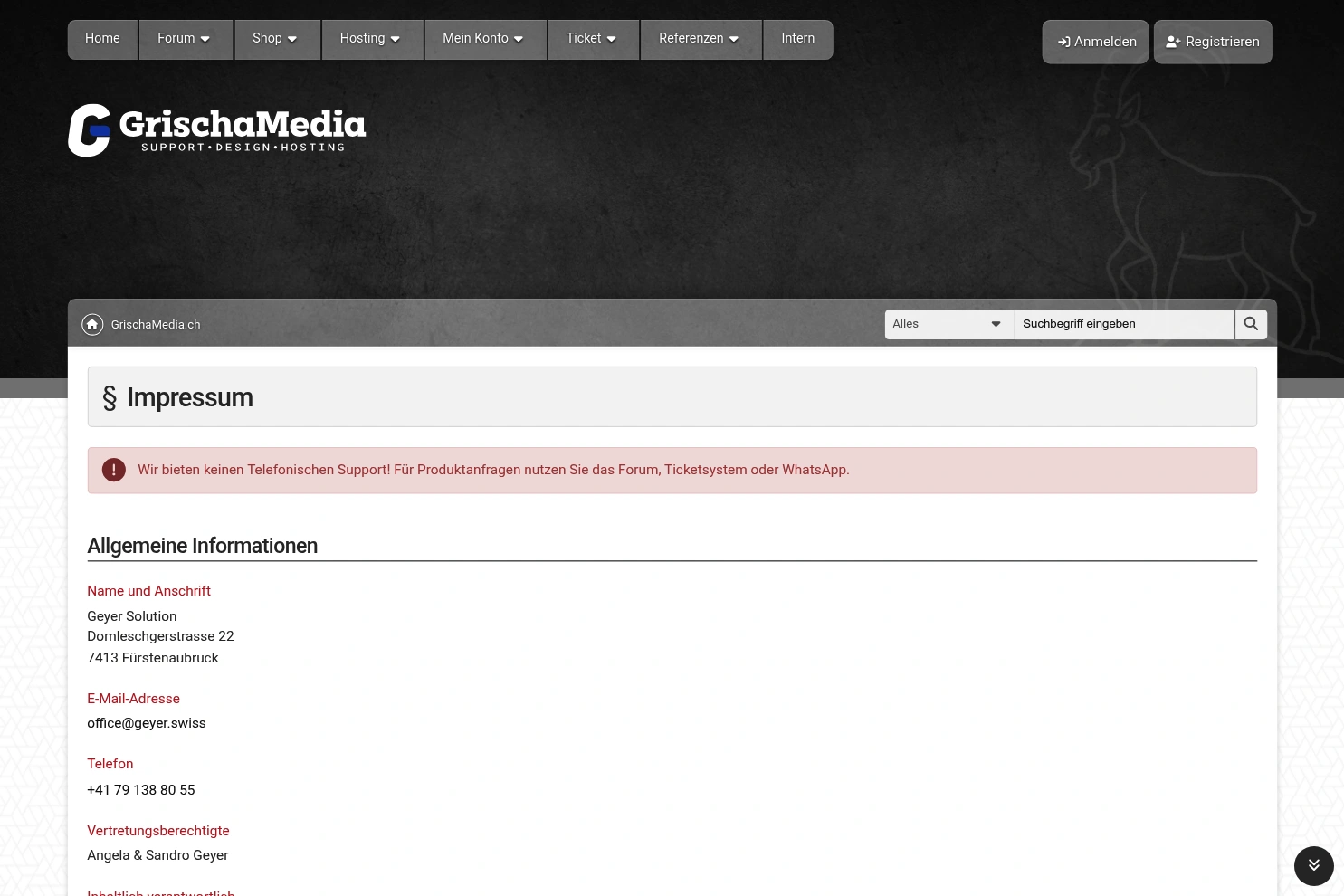Expand the Referenzen menu
The image size is (1344, 896).
pos(699,39)
